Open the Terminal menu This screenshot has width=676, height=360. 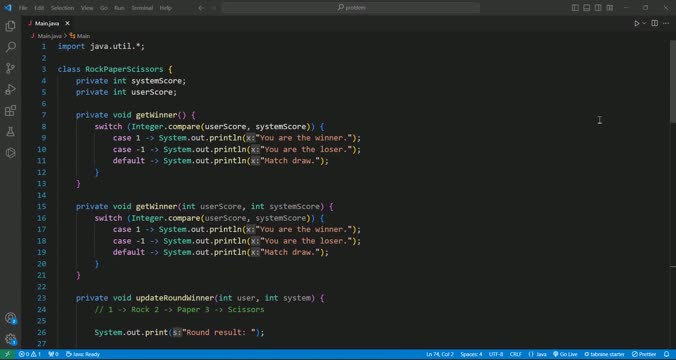coord(142,8)
